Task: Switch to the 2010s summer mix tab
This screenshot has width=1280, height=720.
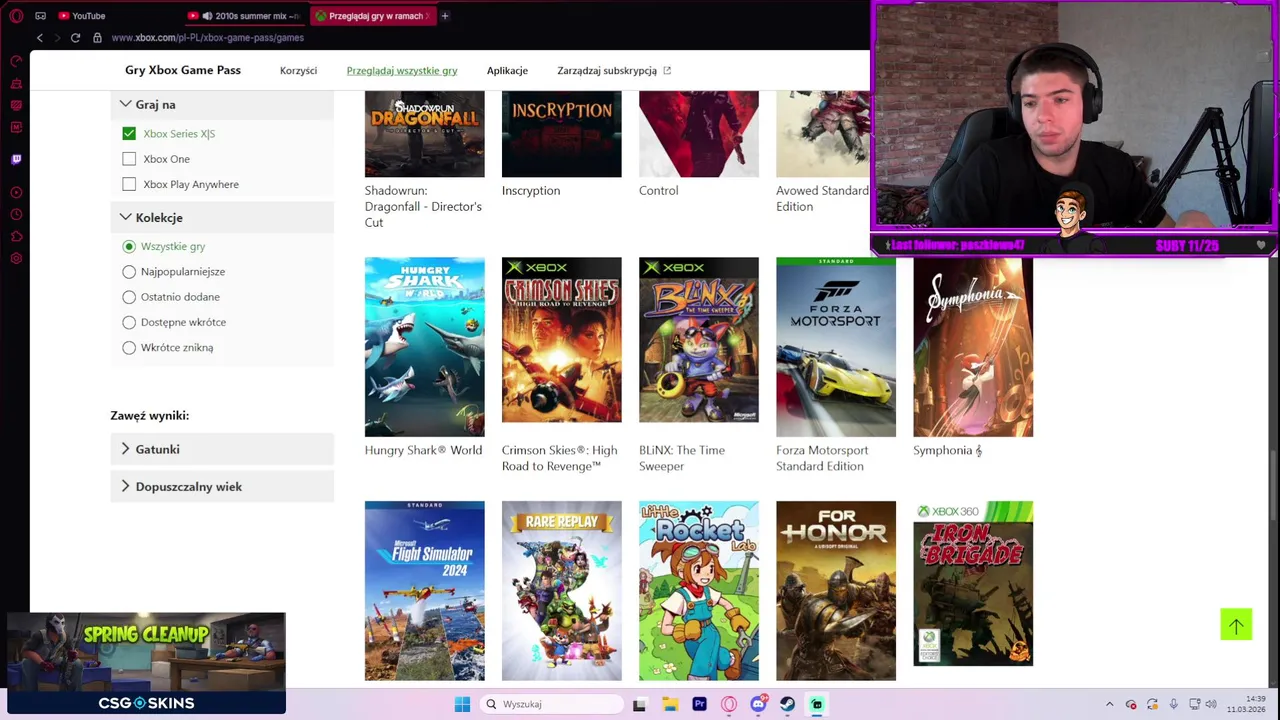Action: [245, 16]
